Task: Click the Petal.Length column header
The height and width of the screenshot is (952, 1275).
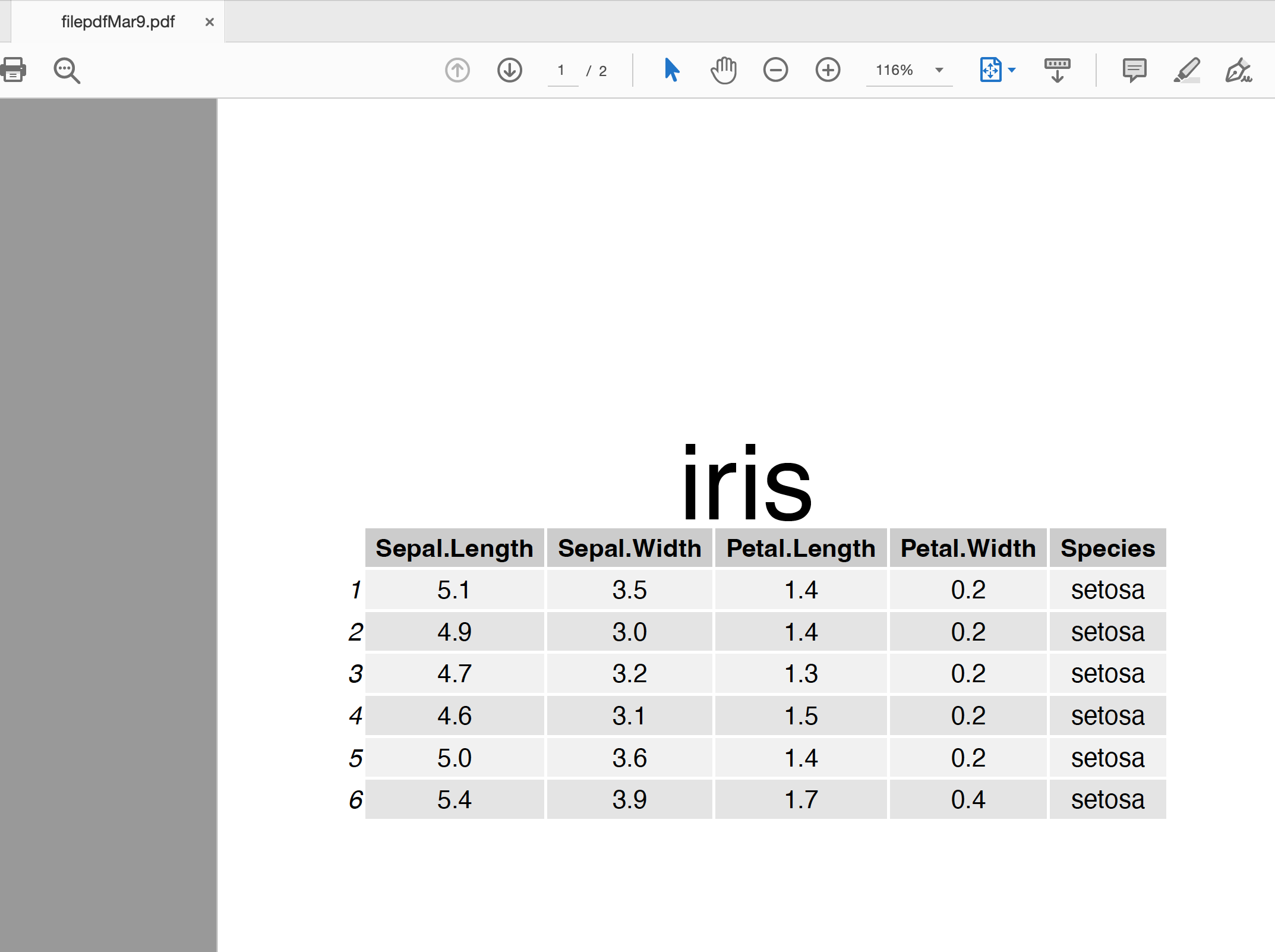Action: (801, 548)
